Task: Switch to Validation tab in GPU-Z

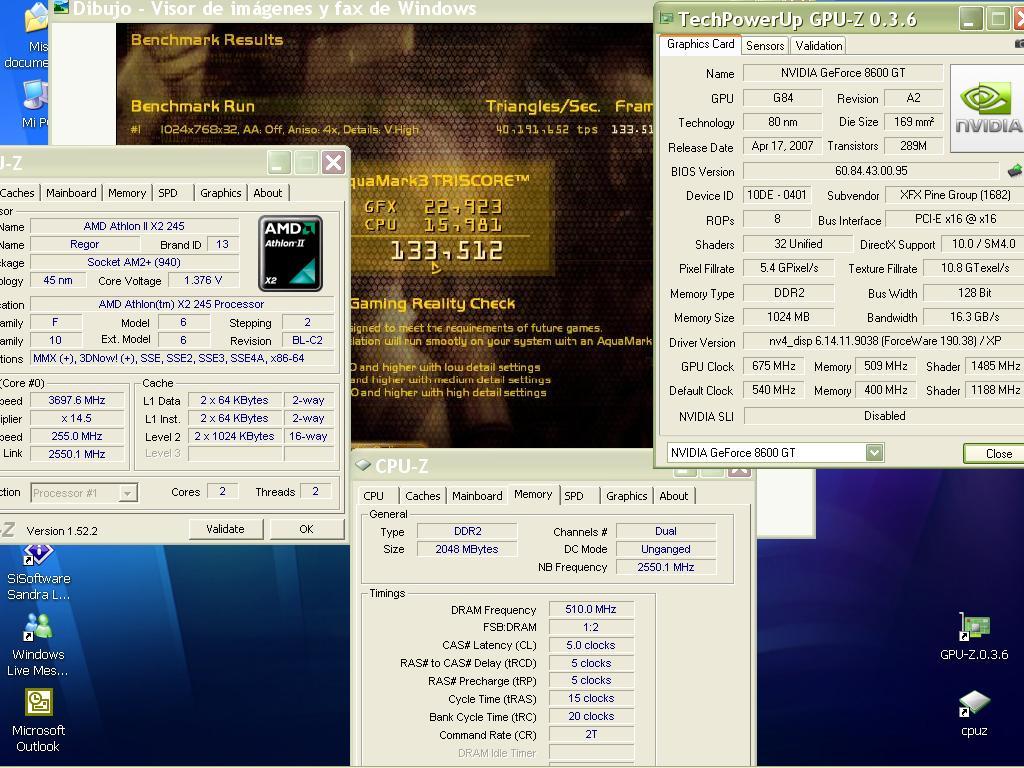Action: [x=818, y=45]
